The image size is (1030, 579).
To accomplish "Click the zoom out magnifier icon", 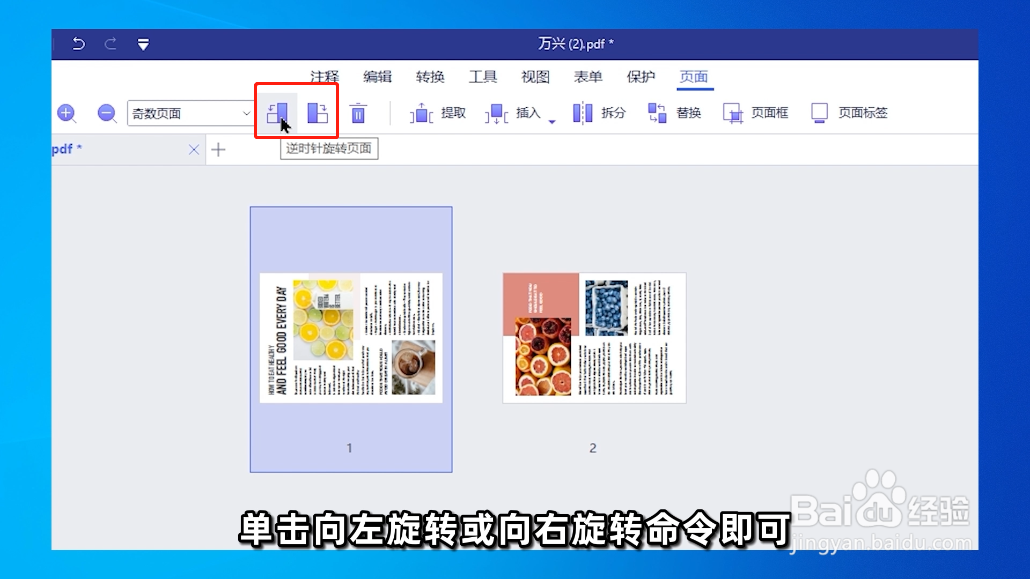I will coord(106,113).
